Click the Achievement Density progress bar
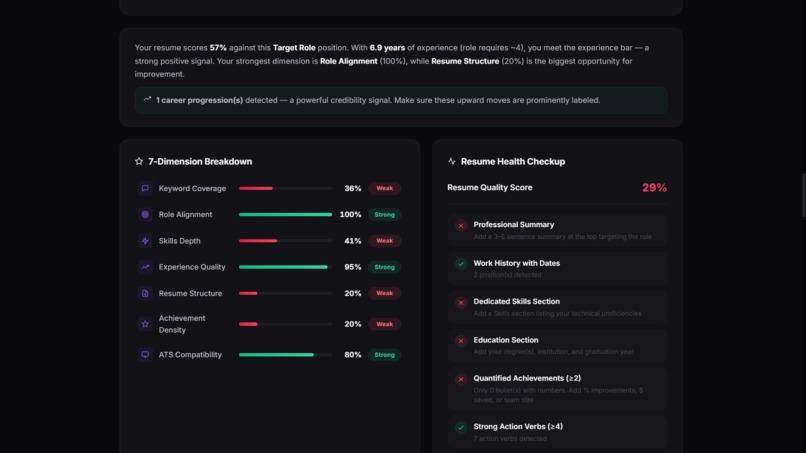The image size is (806, 453). [285, 324]
